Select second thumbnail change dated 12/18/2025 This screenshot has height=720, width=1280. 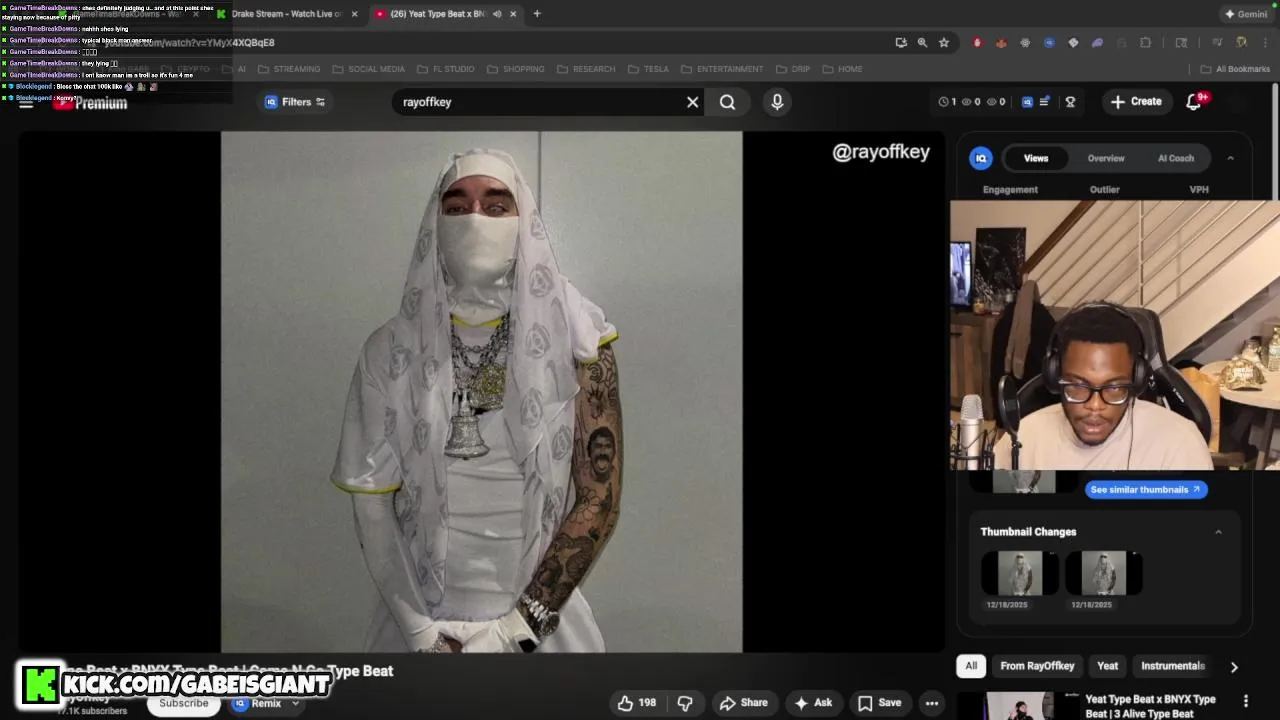click(x=1104, y=573)
